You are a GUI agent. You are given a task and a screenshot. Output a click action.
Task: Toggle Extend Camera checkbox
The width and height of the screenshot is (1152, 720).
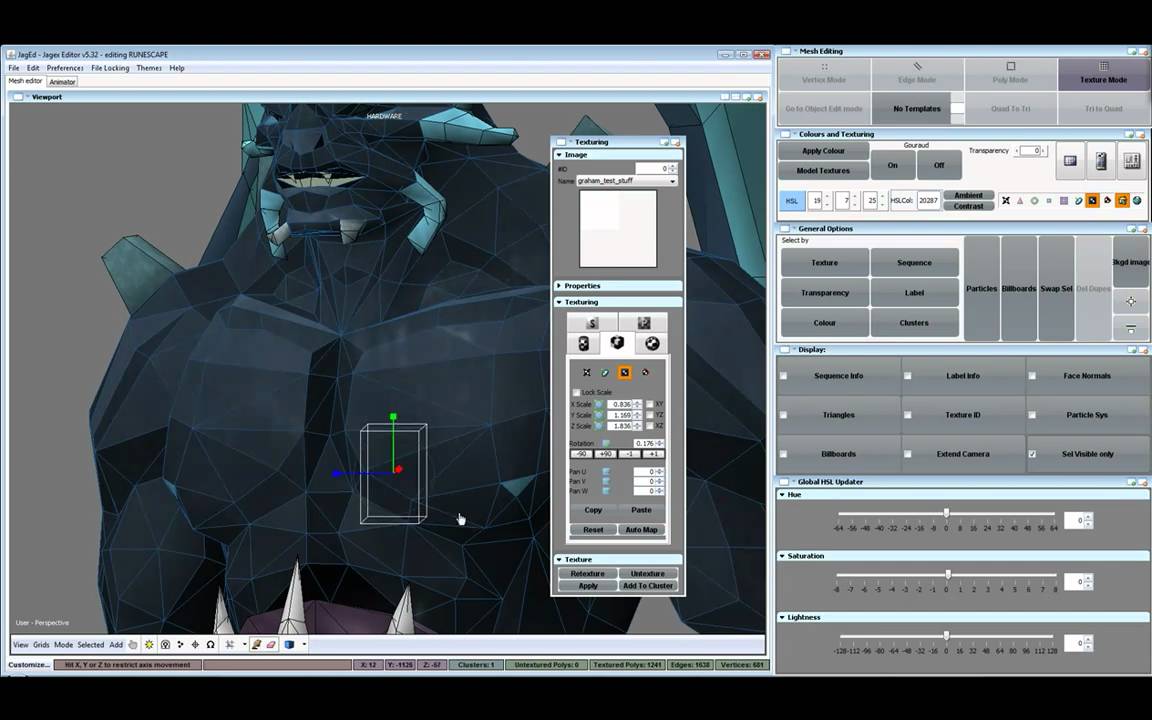point(907,454)
